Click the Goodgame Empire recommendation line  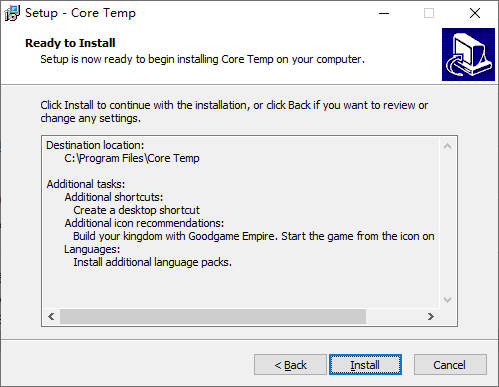point(254,236)
